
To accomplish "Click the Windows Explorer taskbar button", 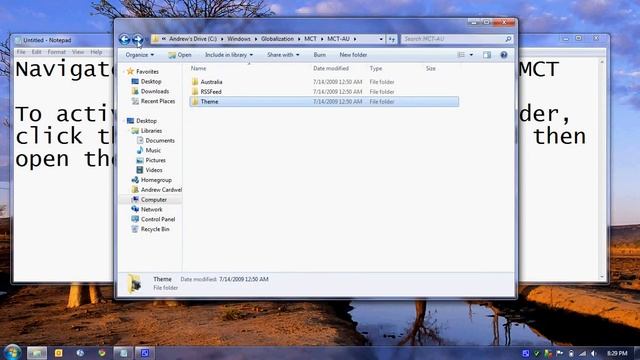I will tap(37, 353).
